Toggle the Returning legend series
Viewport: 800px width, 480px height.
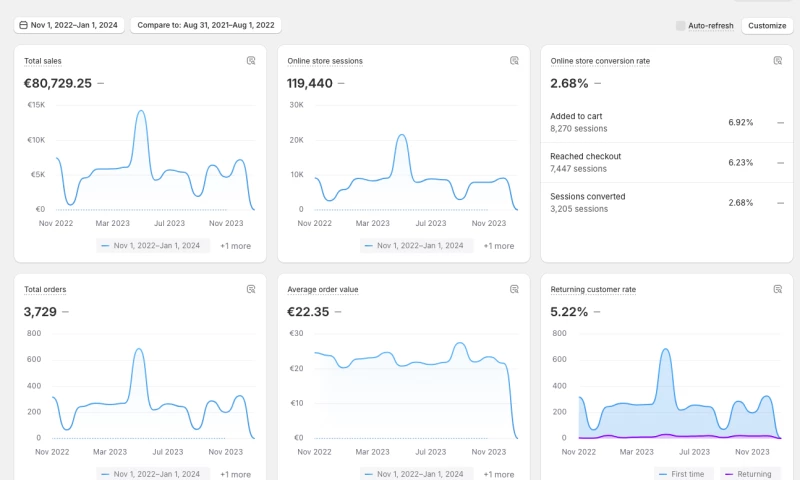(748, 473)
